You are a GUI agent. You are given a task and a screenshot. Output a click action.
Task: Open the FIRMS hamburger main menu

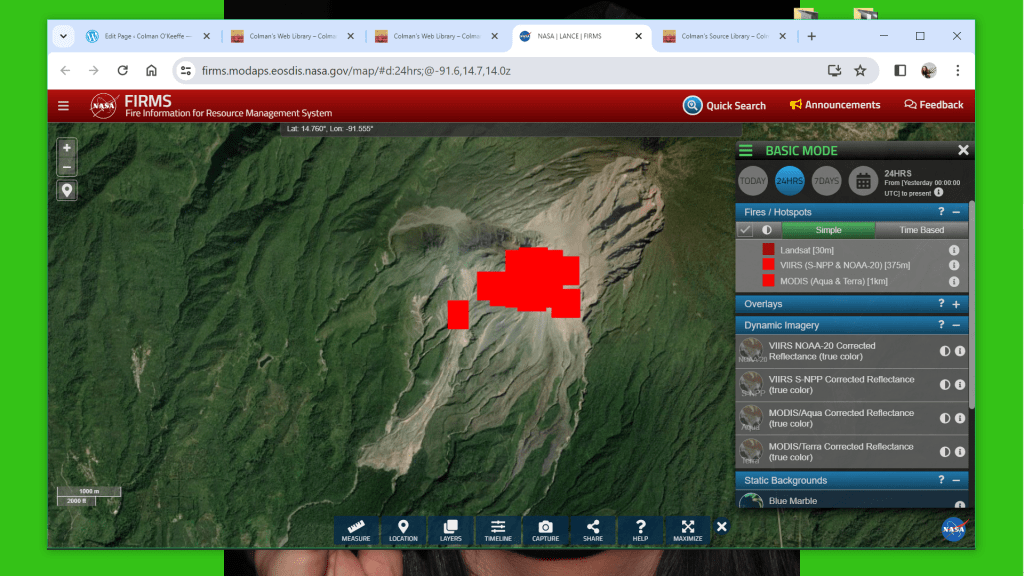coord(64,106)
